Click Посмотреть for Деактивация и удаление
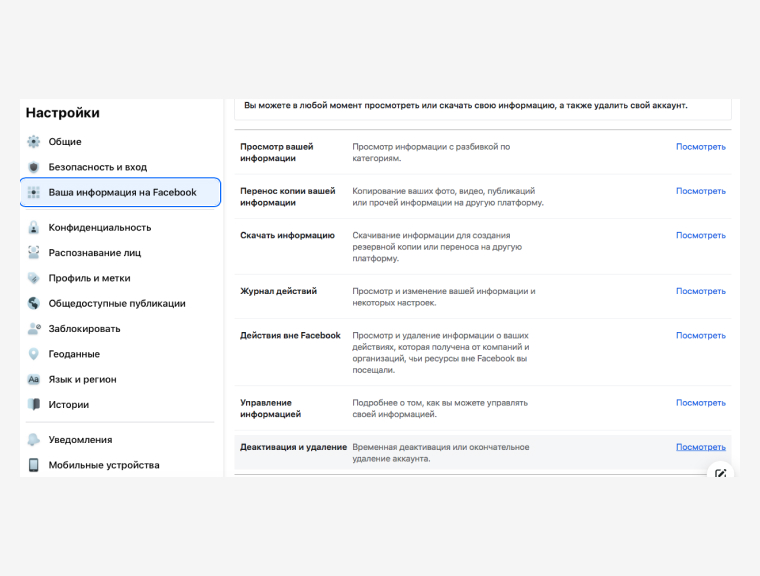 click(700, 447)
